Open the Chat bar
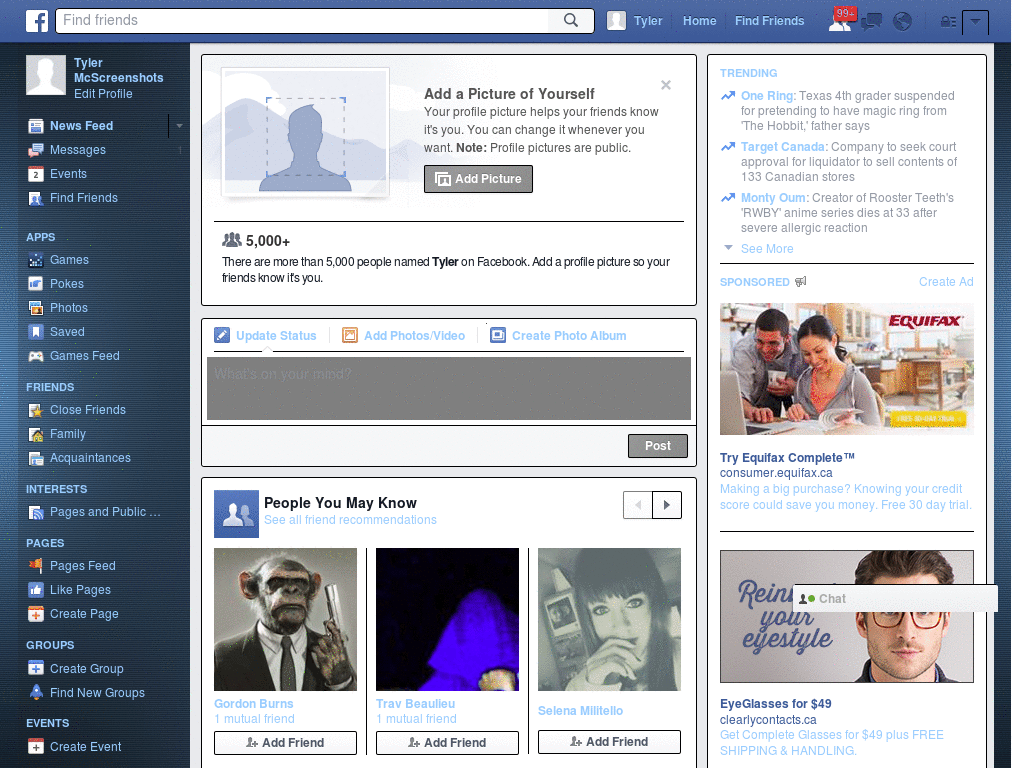This screenshot has height=768, width=1024. tap(895, 598)
